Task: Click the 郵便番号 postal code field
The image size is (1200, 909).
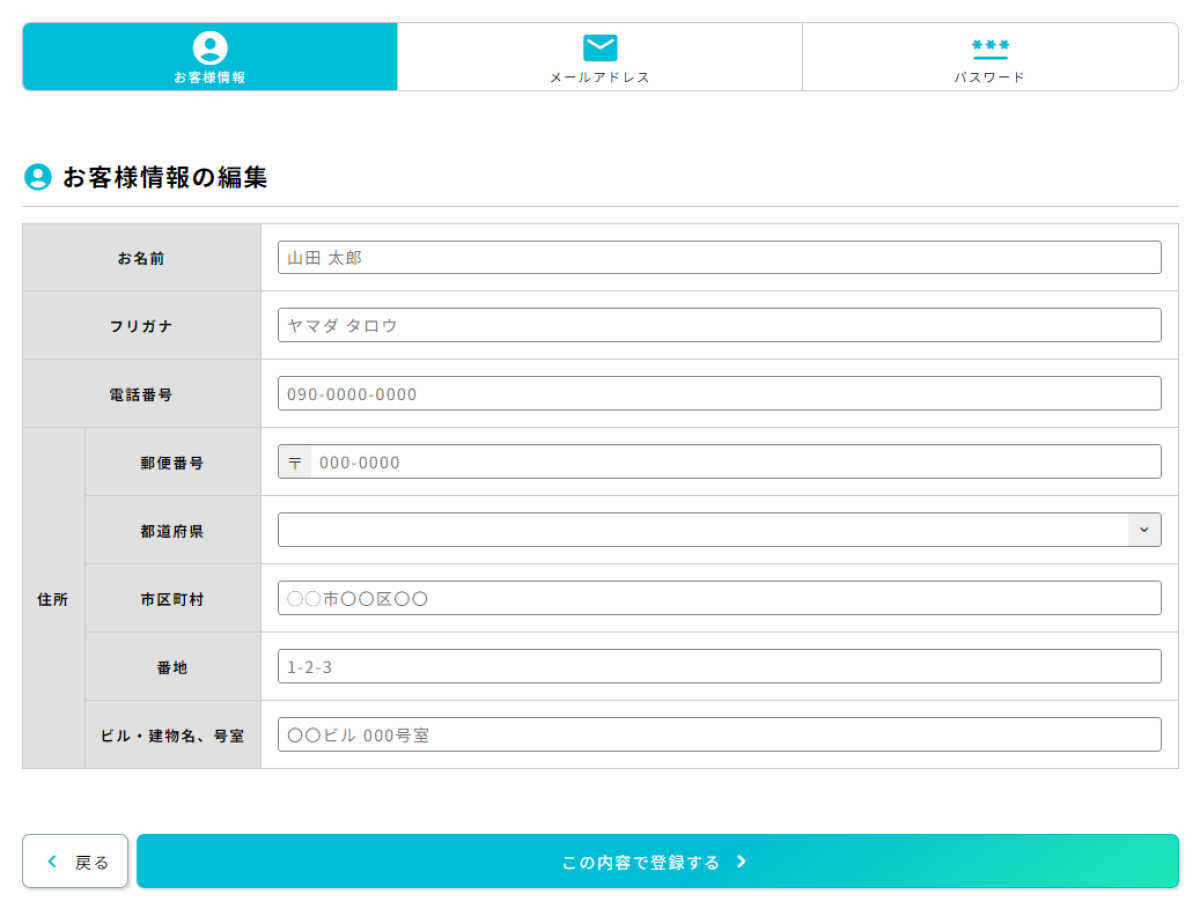Action: pyautogui.click(x=735, y=462)
